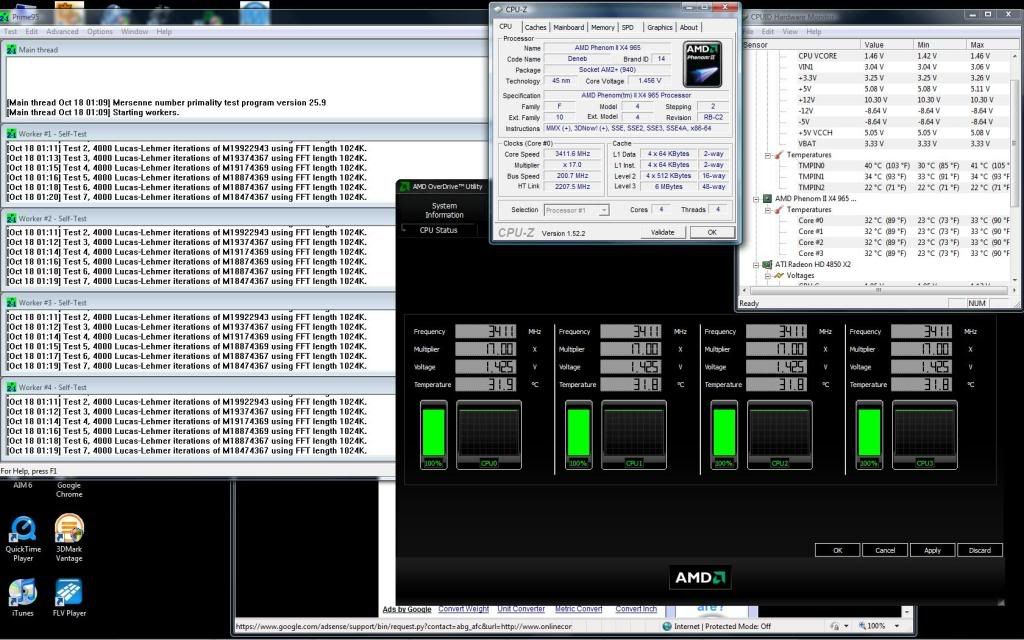1024x640 pixels.
Task: Open the Processor #1 selection dropdown
Action: 577,210
